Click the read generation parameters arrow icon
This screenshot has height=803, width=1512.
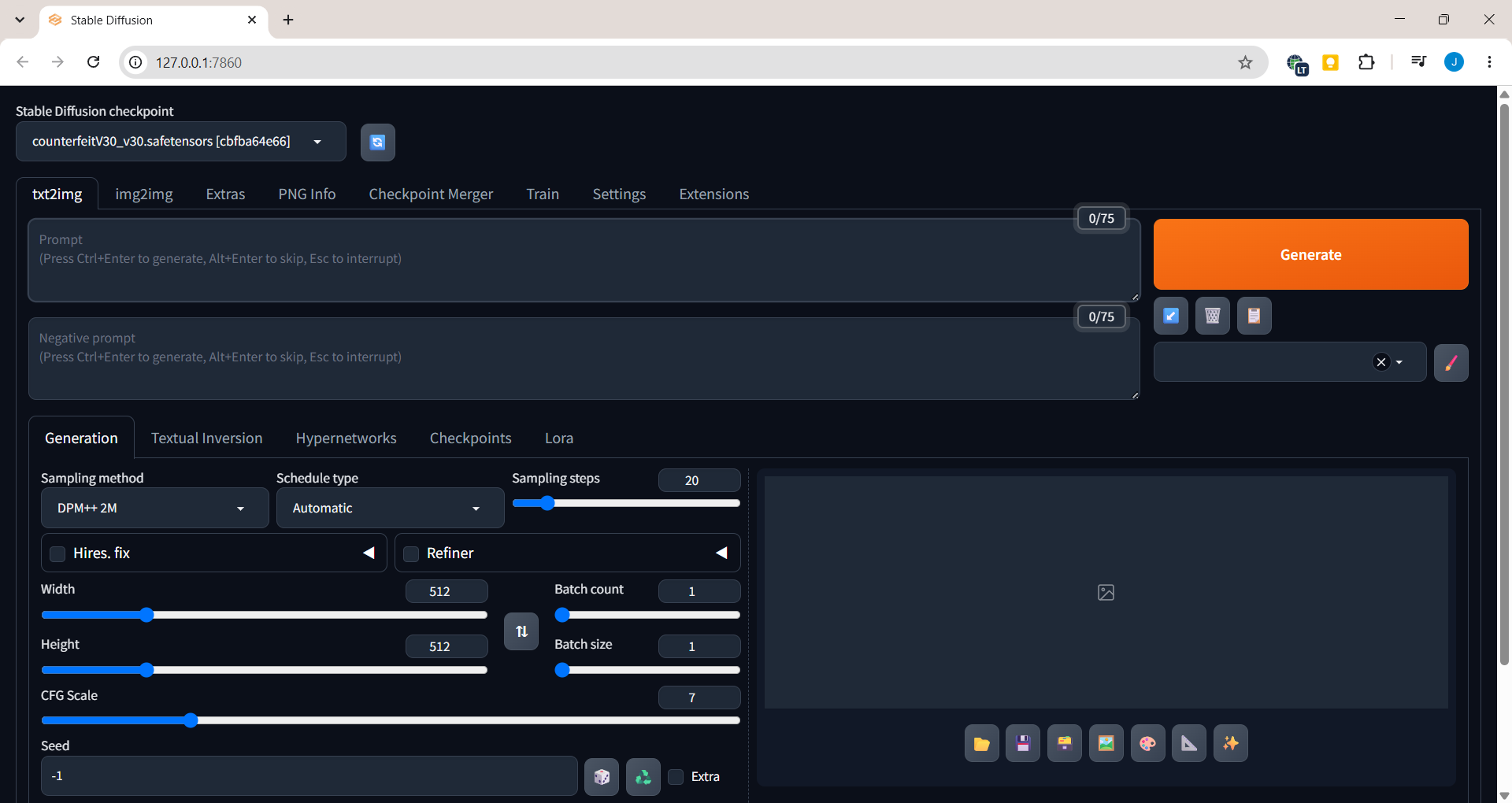1171,316
